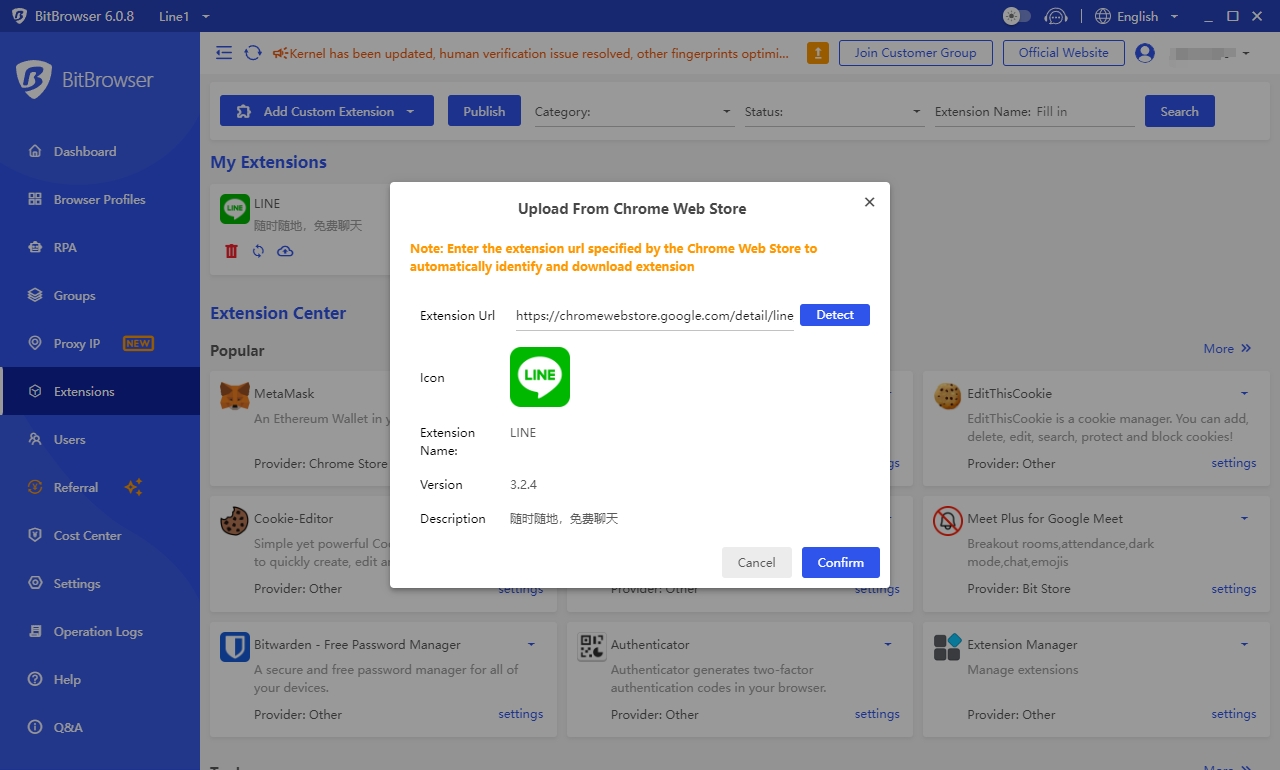Close the Upload From Chrome Web Store dialog

point(869,202)
